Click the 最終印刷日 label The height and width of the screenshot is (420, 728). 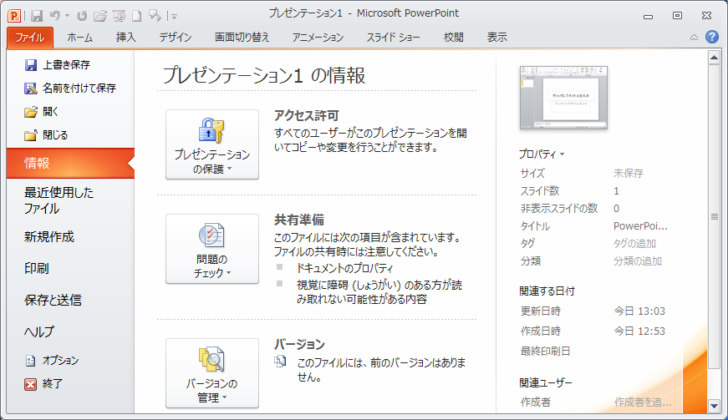(x=546, y=351)
